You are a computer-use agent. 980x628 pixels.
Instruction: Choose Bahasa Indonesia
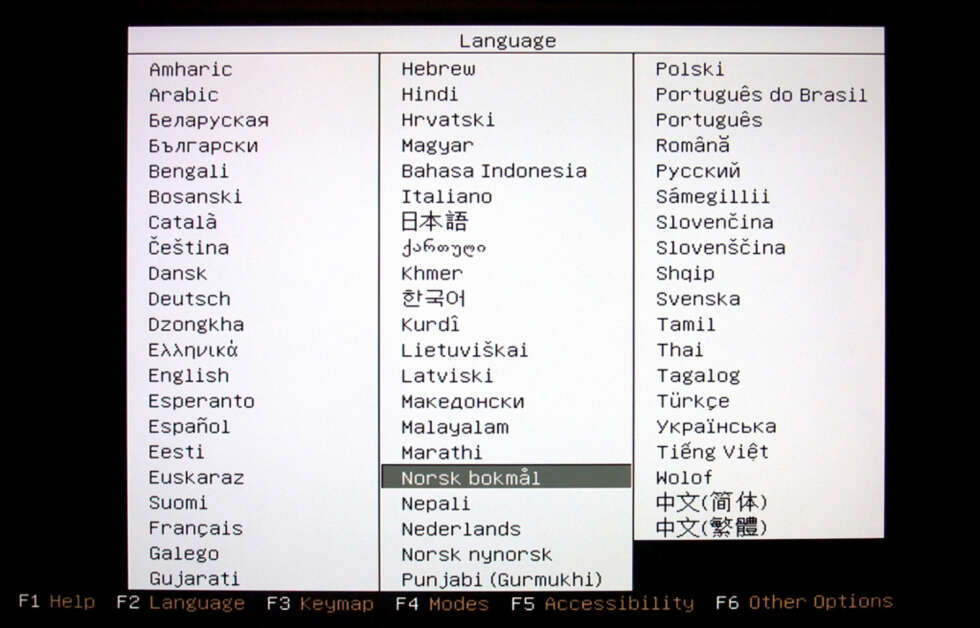(494, 171)
